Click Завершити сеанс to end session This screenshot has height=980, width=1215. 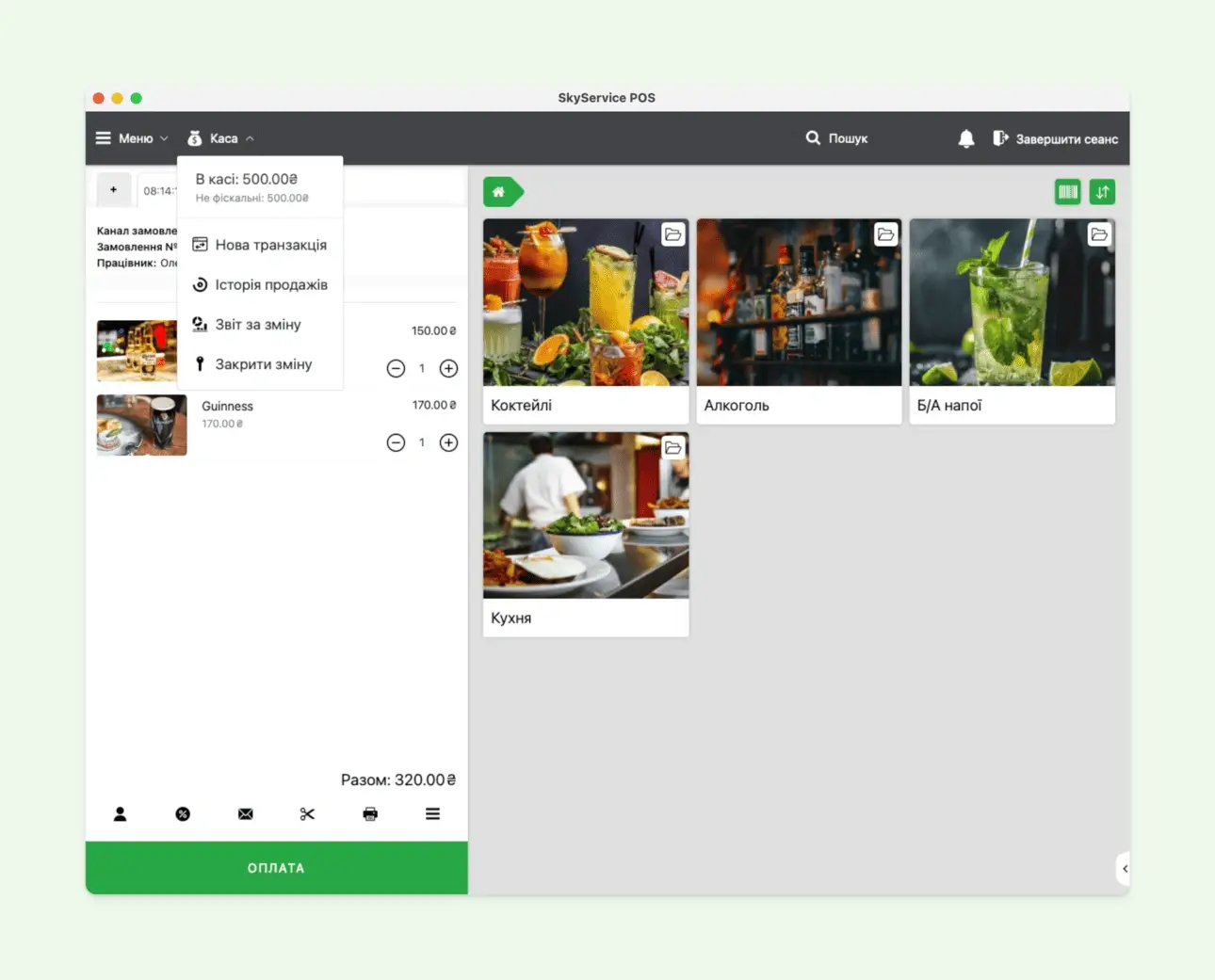pyautogui.click(x=1056, y=138)
